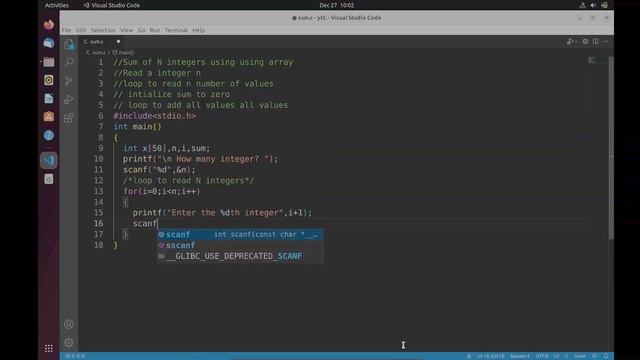Click the Run code button in editor toolbar

(x=569, y=42)
